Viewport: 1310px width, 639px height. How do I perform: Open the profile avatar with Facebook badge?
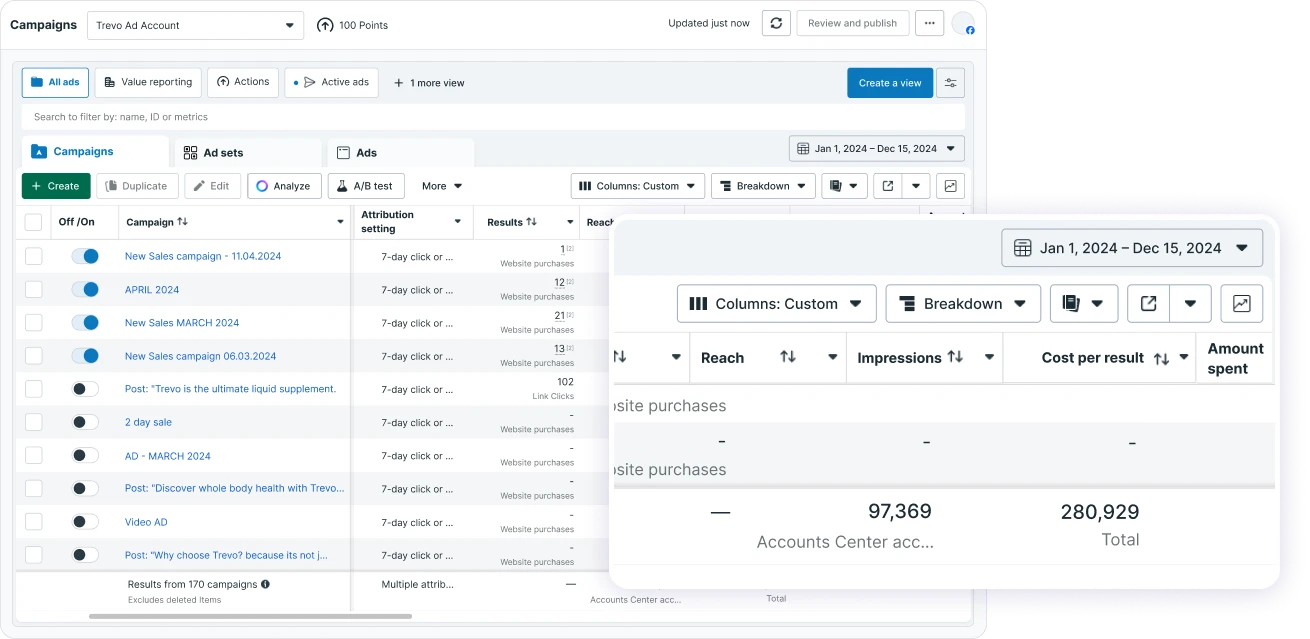963,24
